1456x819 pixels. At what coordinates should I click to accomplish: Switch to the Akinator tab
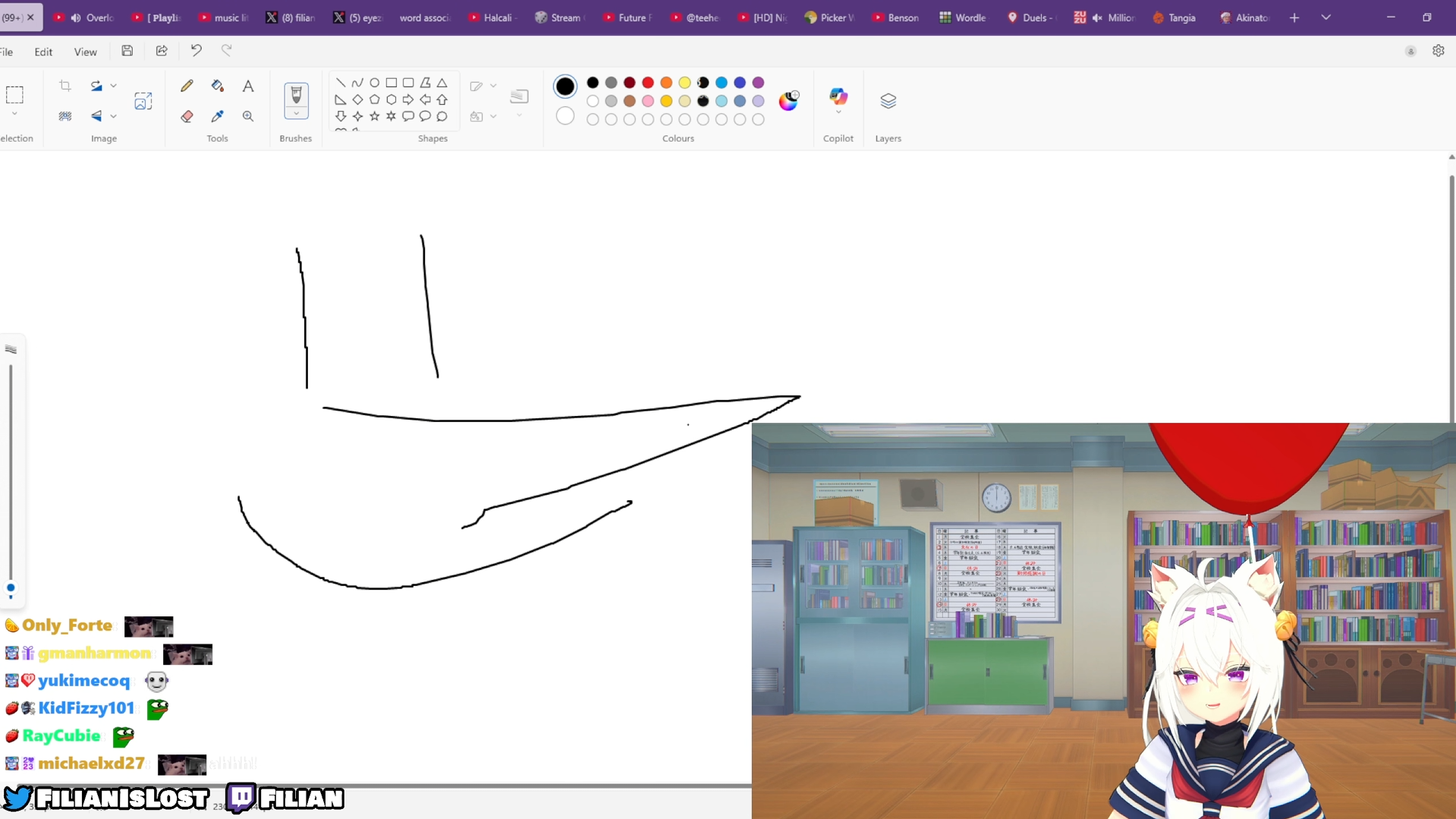(x=1244, y=17)
